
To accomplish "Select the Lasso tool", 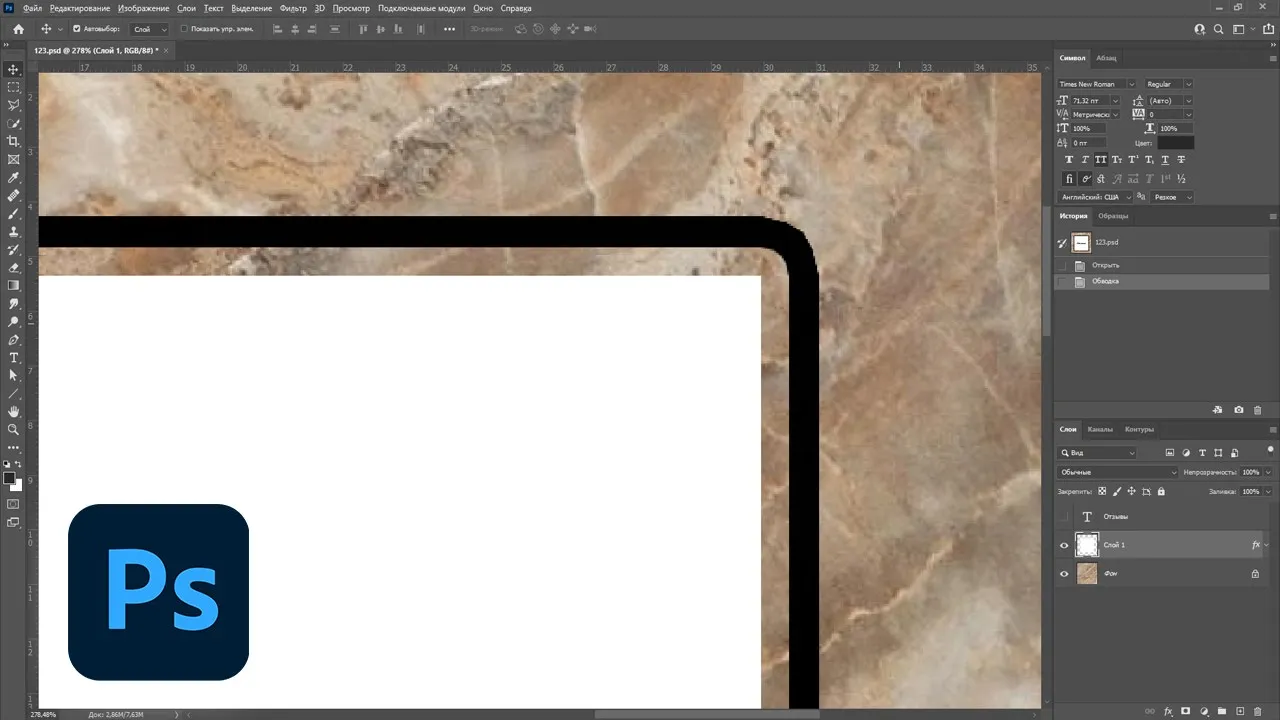I will (x=14, y=105).
